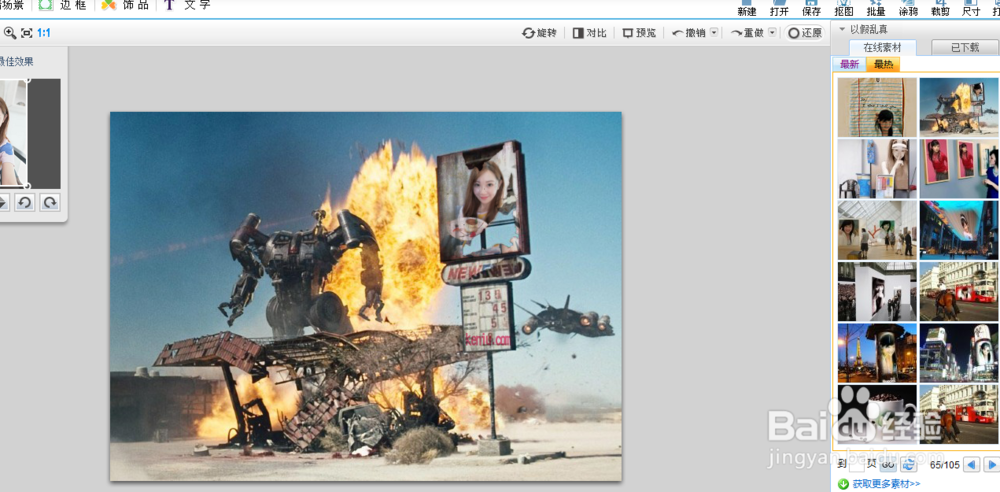Image resolution: width=1000 pixels, height=492 pixels.
Task: Open the 边框 (frame) tab
Action: (x=62, y=5)
